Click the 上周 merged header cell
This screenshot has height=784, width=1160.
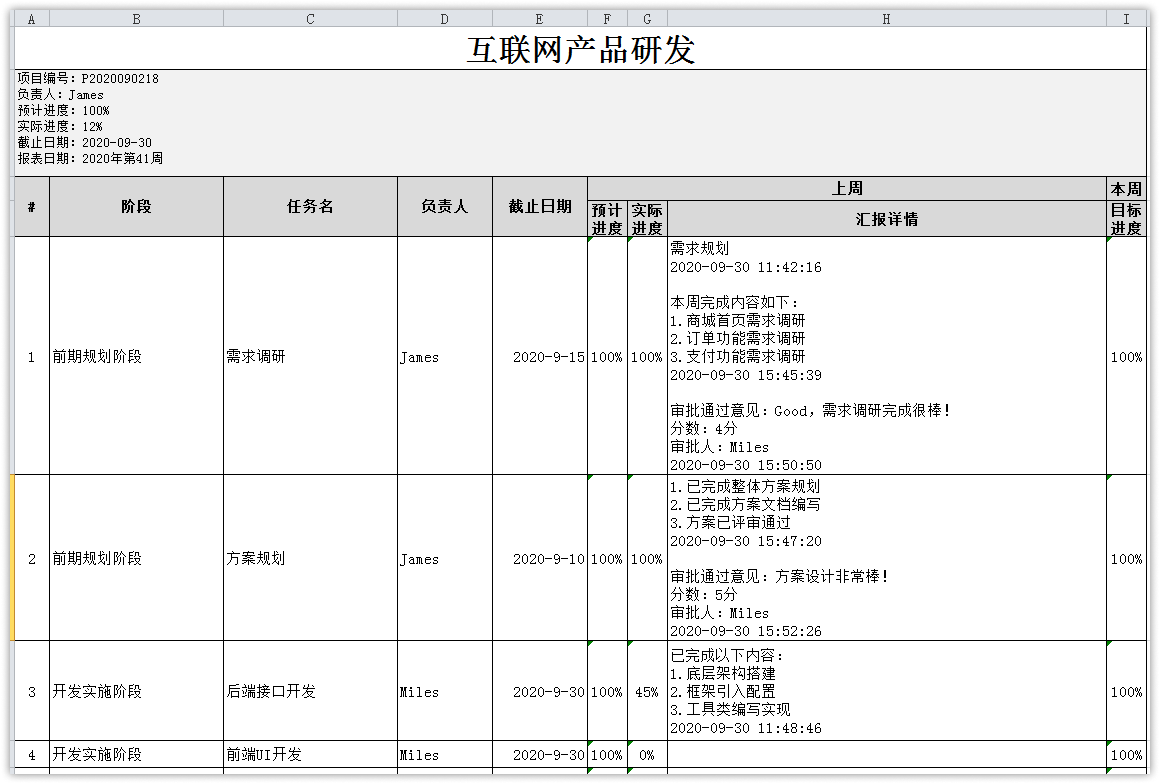[847, 189]
